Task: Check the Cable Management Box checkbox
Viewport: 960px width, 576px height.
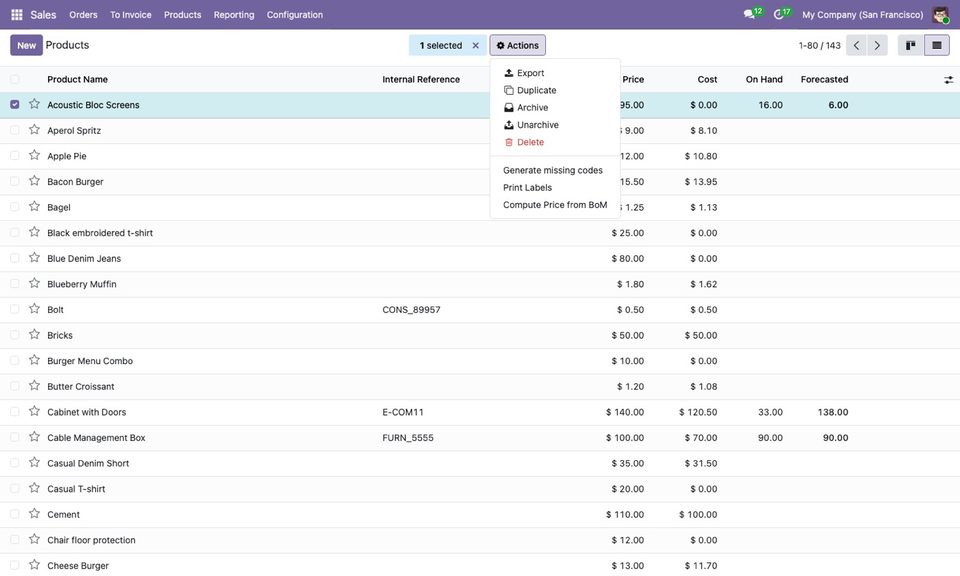Action: click(x=15, y=437)
